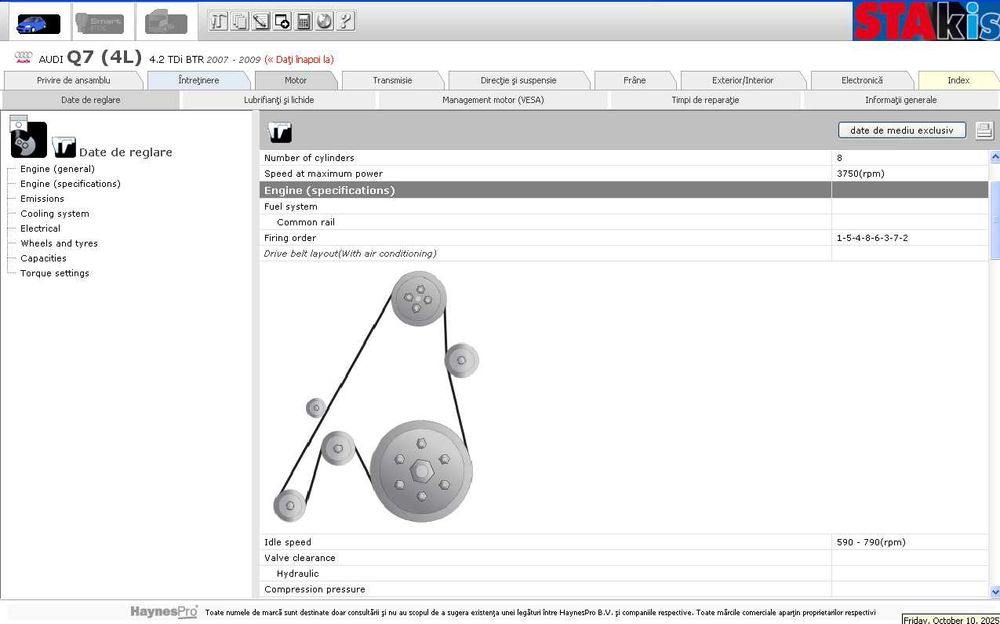Click the print icon in content header
This screenshot has width=1000, height=624.
(x=983, y=130)
